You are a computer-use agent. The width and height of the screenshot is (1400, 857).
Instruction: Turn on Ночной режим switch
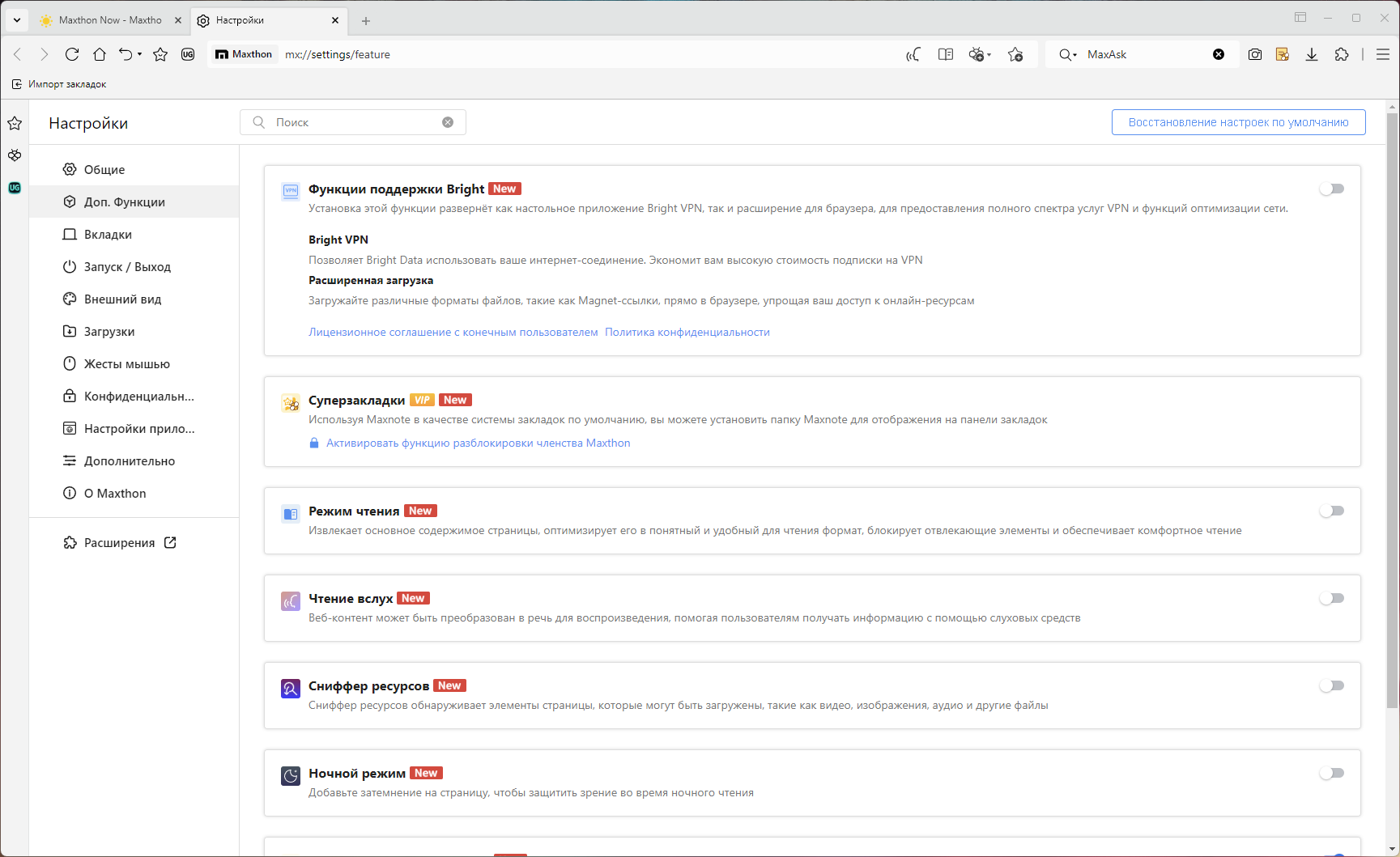click(x=1332, y=773)
